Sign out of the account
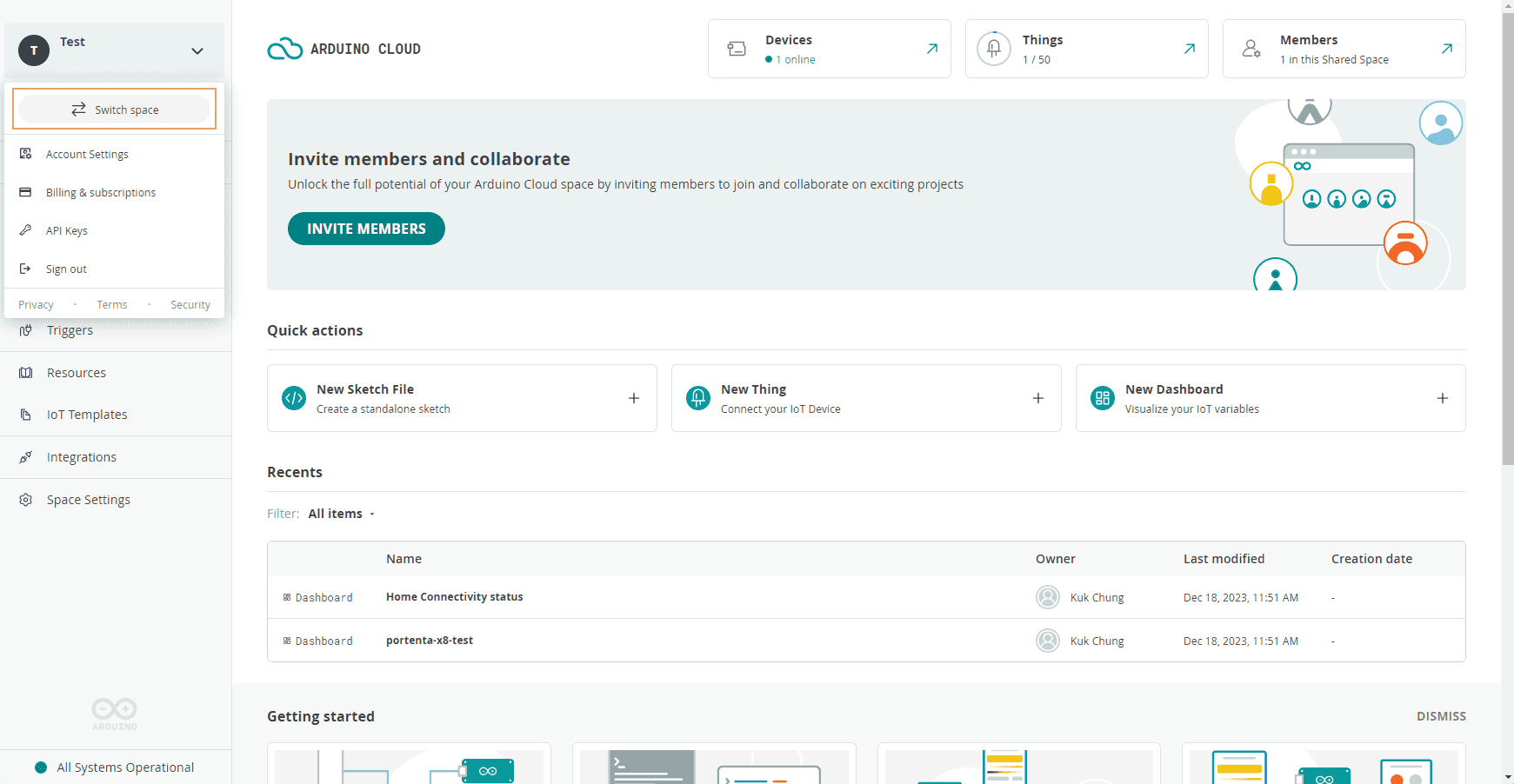The image size is (1514, 784). coord(66,269)
